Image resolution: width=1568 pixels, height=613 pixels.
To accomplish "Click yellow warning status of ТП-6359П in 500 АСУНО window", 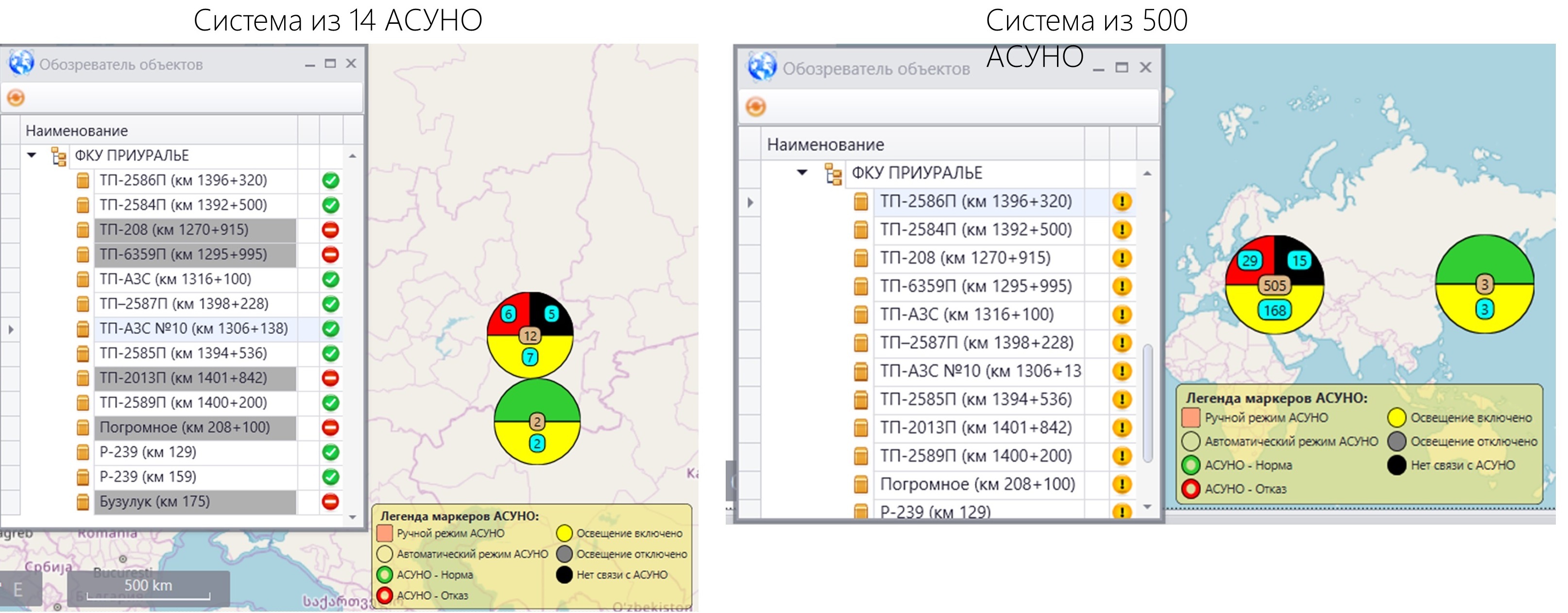I will [x=1122, y=286].
